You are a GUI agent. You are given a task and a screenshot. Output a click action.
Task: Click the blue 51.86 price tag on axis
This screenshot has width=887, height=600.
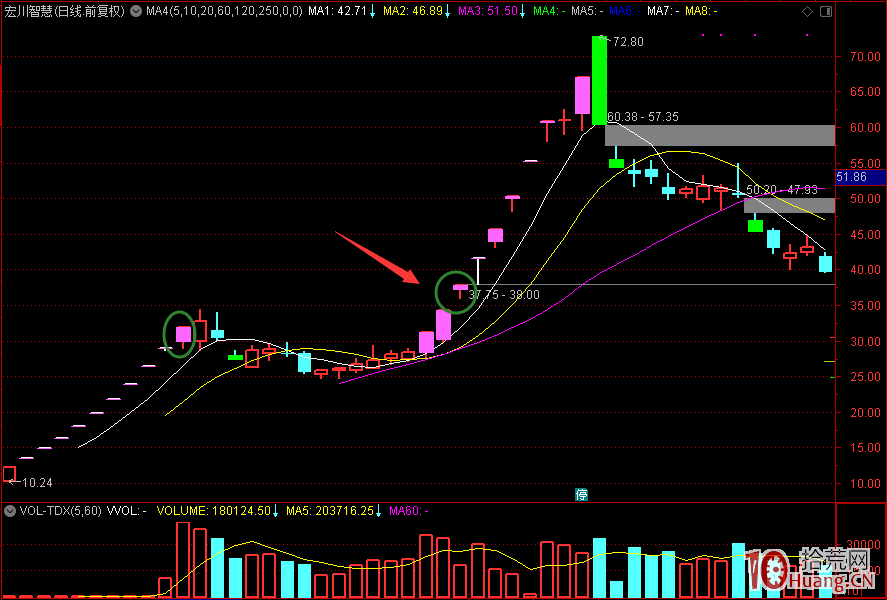click(x=860, y=177)
